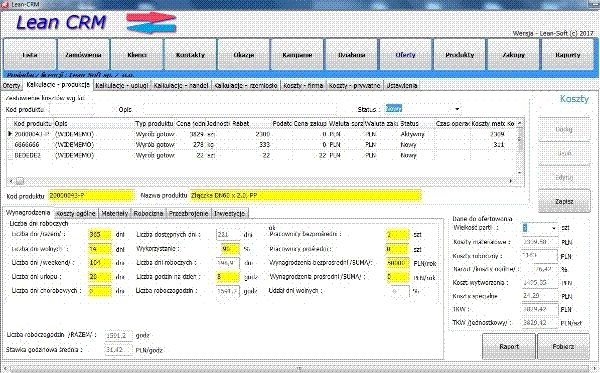The image size is (600, 373).
Task: Select table row 6666666
Action: (262, 145)
